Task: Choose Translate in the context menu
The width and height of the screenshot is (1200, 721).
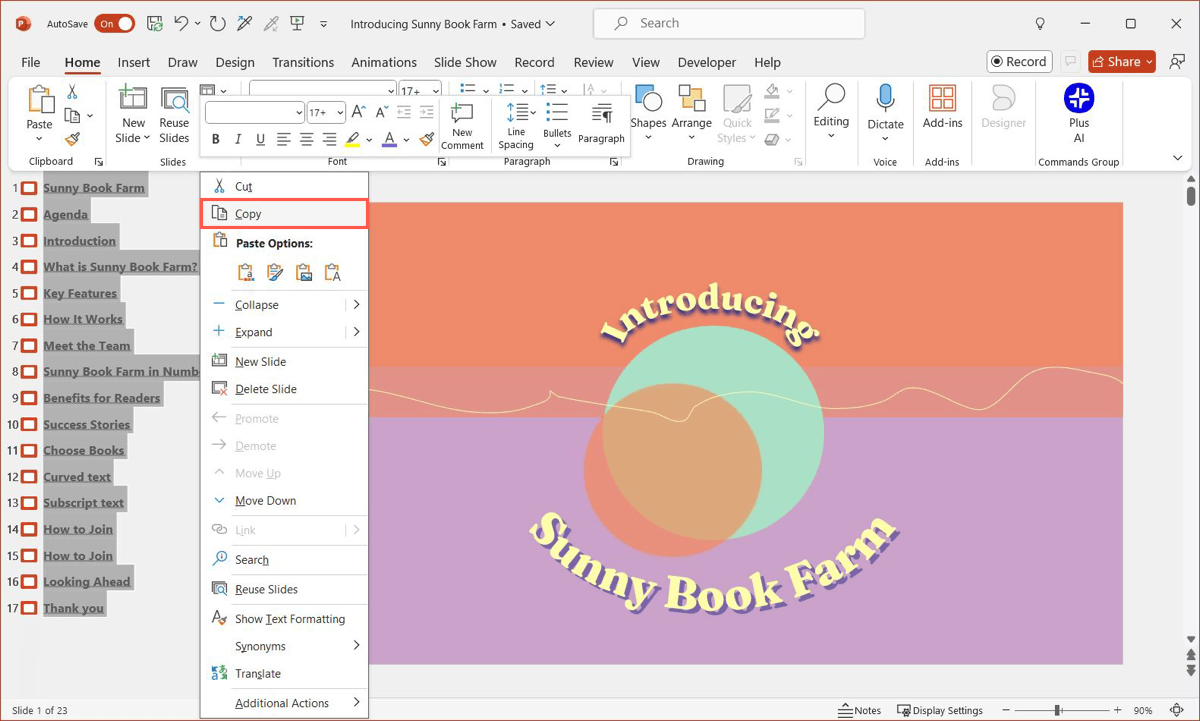Action: [x=285, y=674]
